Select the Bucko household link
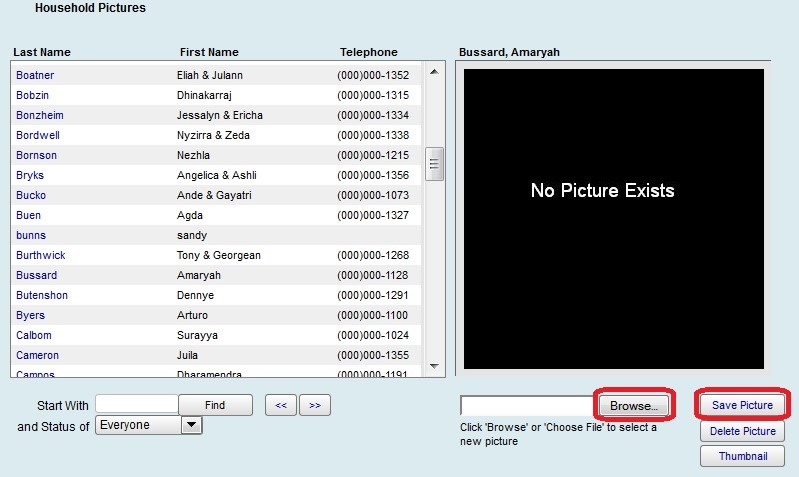The height and width of the screenshot is (477, 799). point(31,195)
